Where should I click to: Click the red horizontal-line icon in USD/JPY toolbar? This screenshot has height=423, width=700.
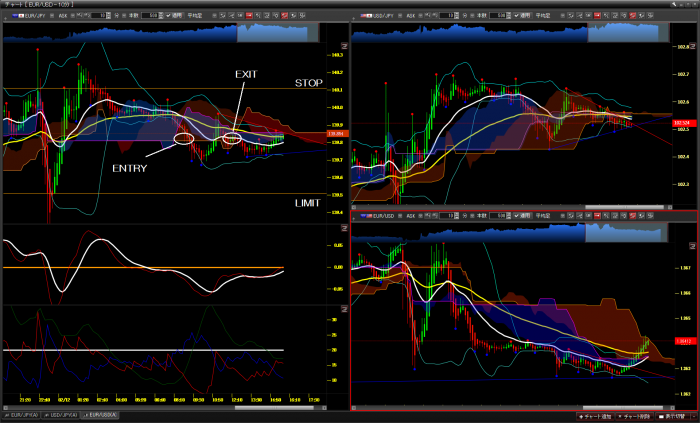click(x=597, y=16)
